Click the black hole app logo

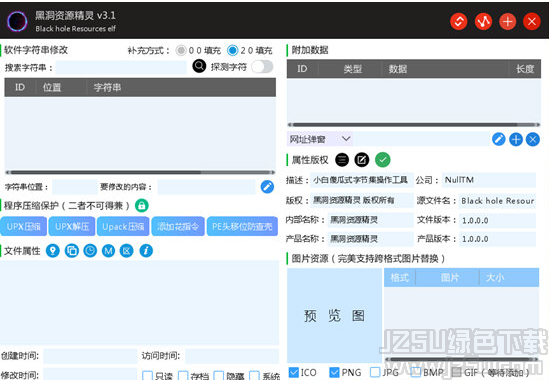coord(17,21)
